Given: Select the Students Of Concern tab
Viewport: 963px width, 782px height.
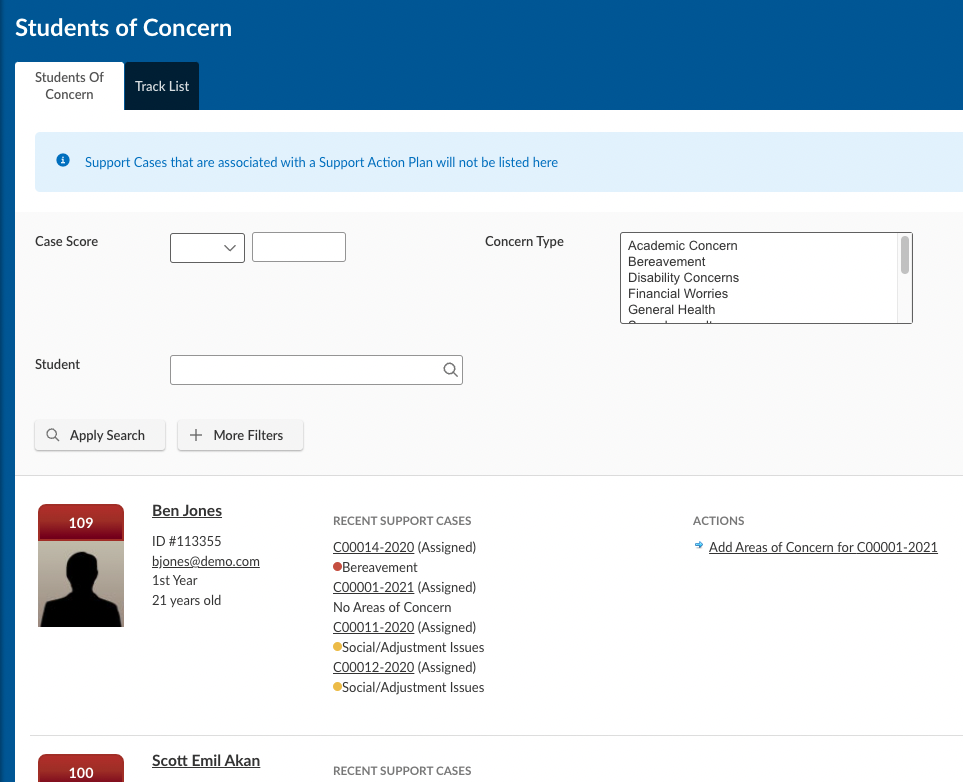Looking at the screenshot, I should click(69, 86).
